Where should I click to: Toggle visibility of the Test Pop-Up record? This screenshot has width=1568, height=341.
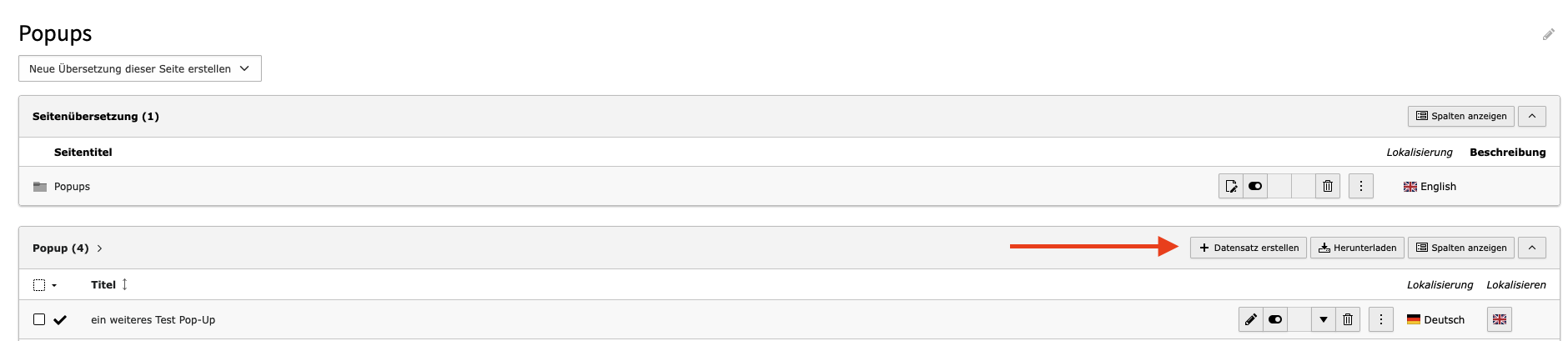1275,319
